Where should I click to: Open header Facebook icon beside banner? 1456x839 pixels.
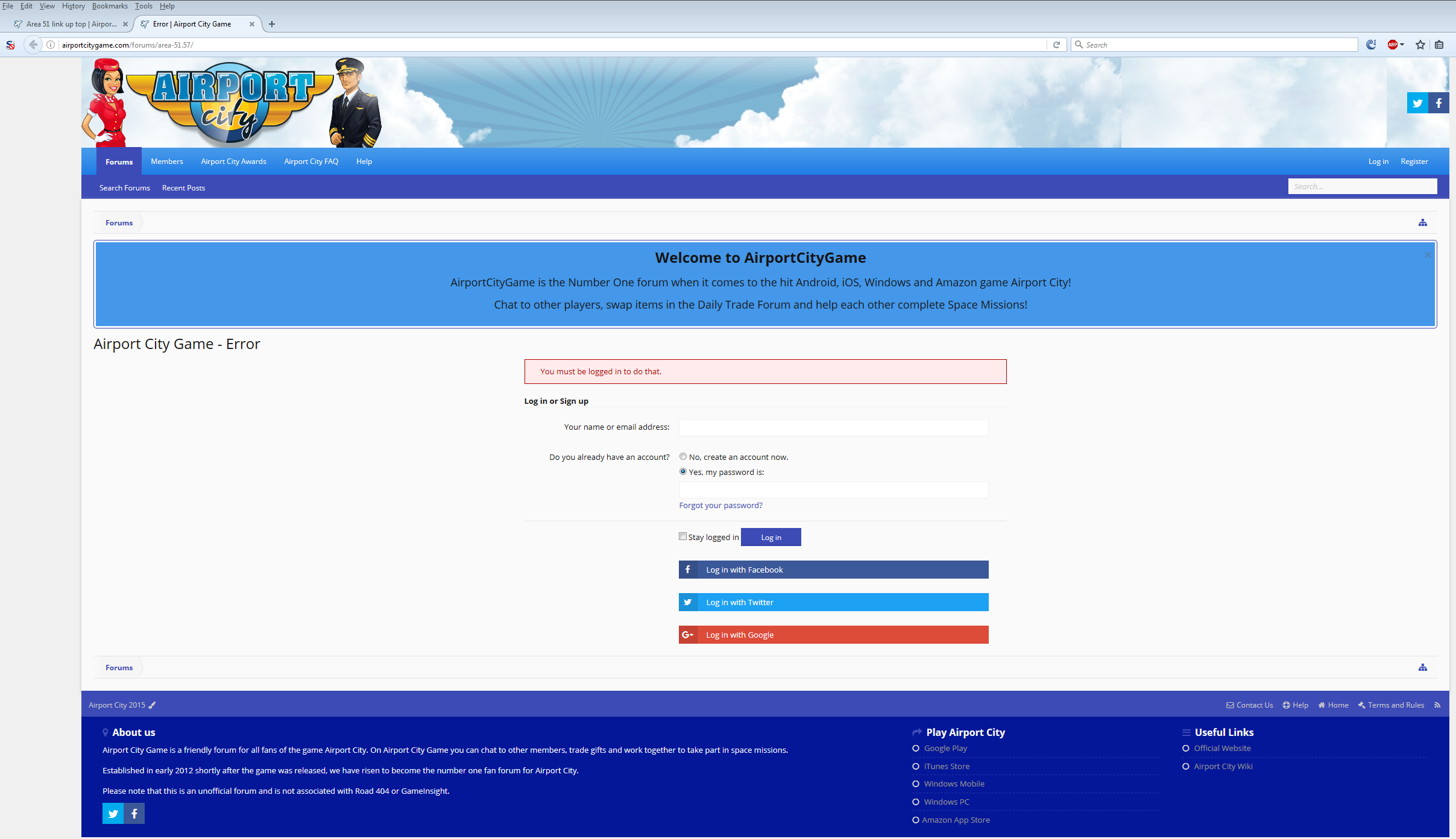click(1439, 103)
